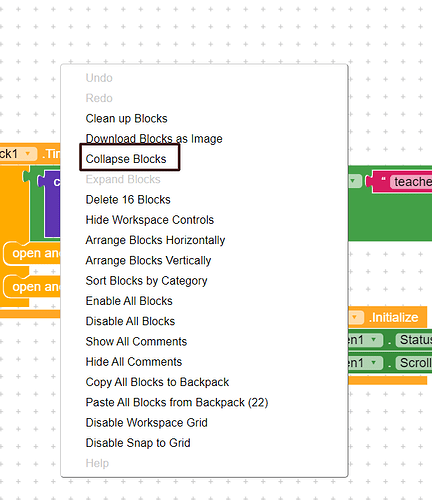
Task: Open the dropdown beside the Status property
Action: pyautogui.click(x=374, y=340)
